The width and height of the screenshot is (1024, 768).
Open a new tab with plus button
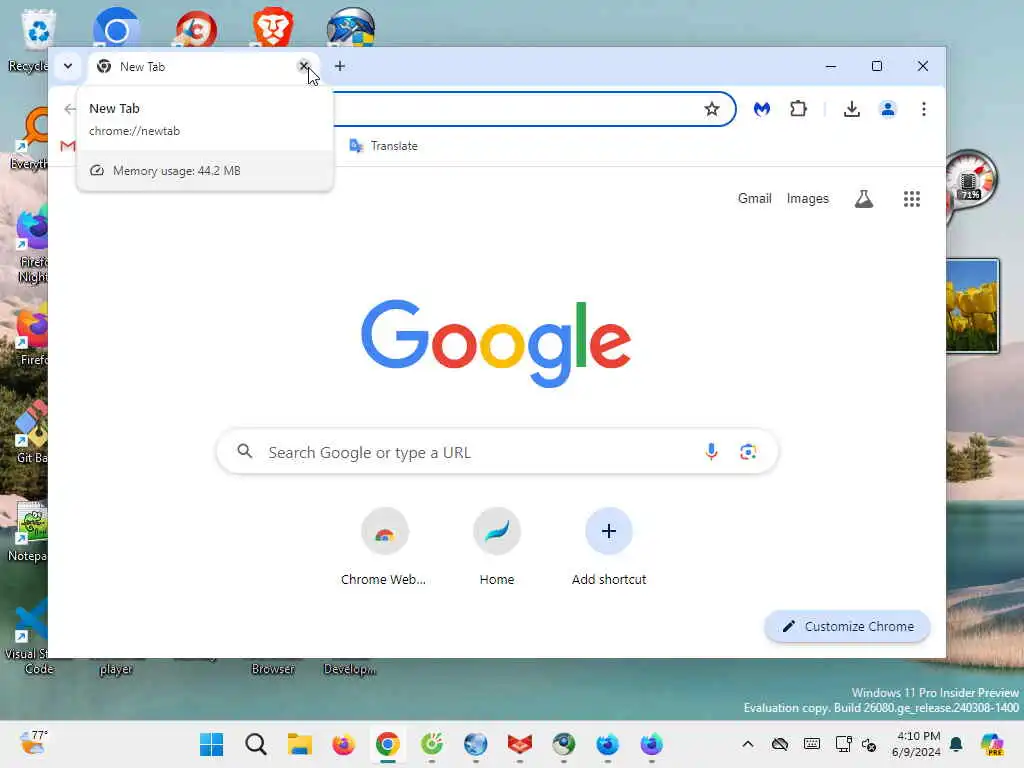pos(340,66)
